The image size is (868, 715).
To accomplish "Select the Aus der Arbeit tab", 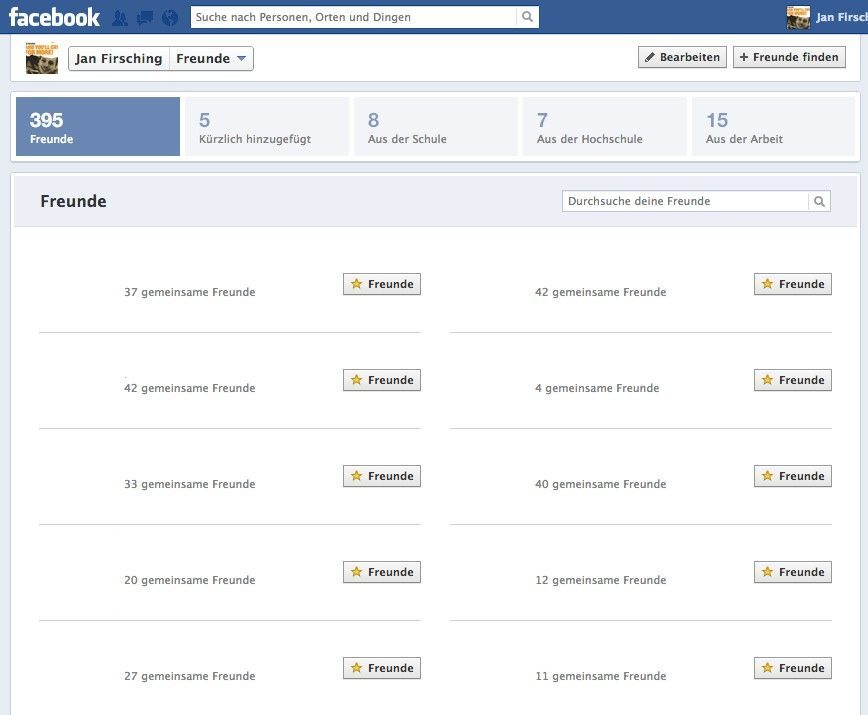I will point(773,127).
